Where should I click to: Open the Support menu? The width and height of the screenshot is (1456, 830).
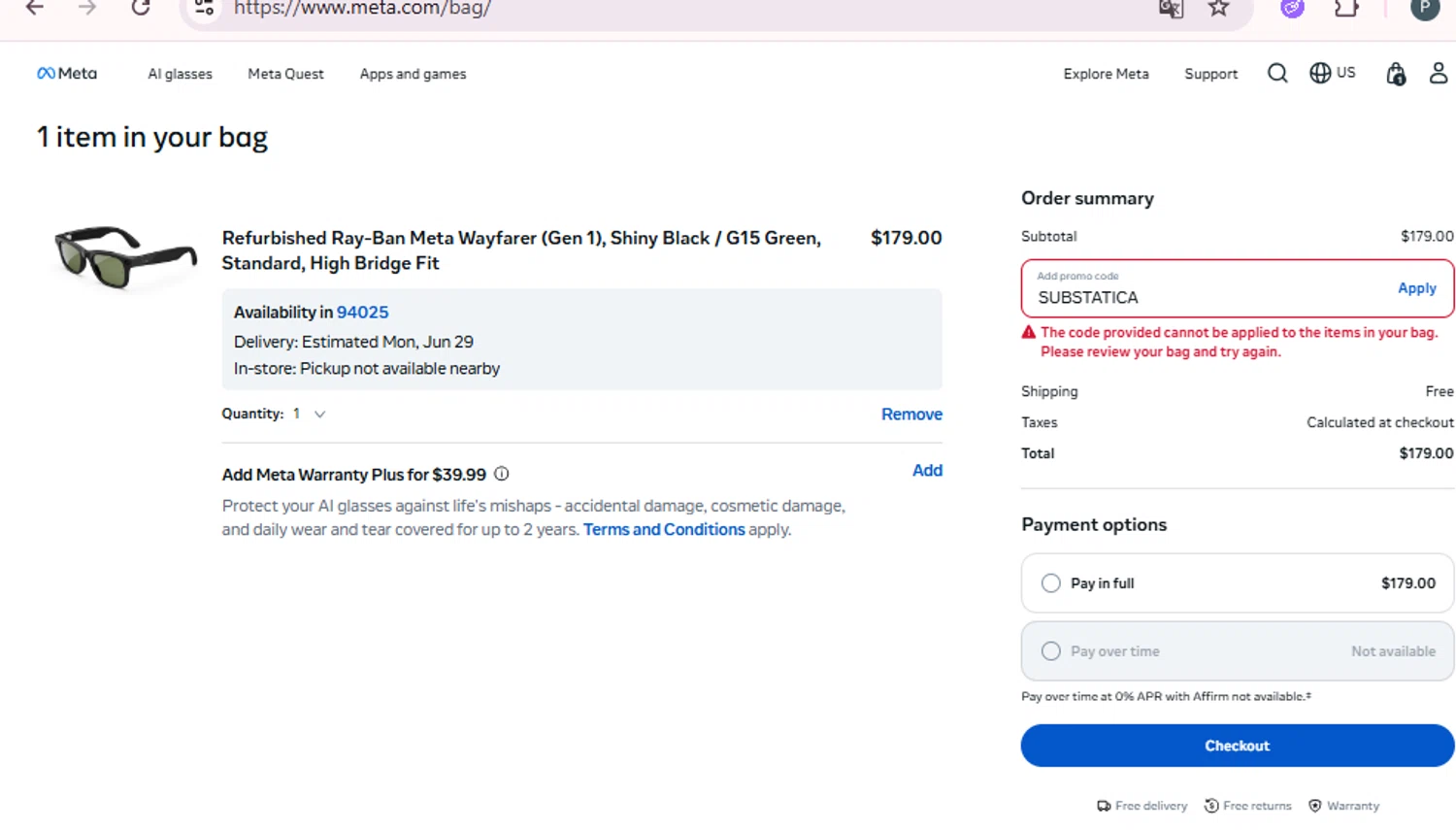[x=1210, y=74]
